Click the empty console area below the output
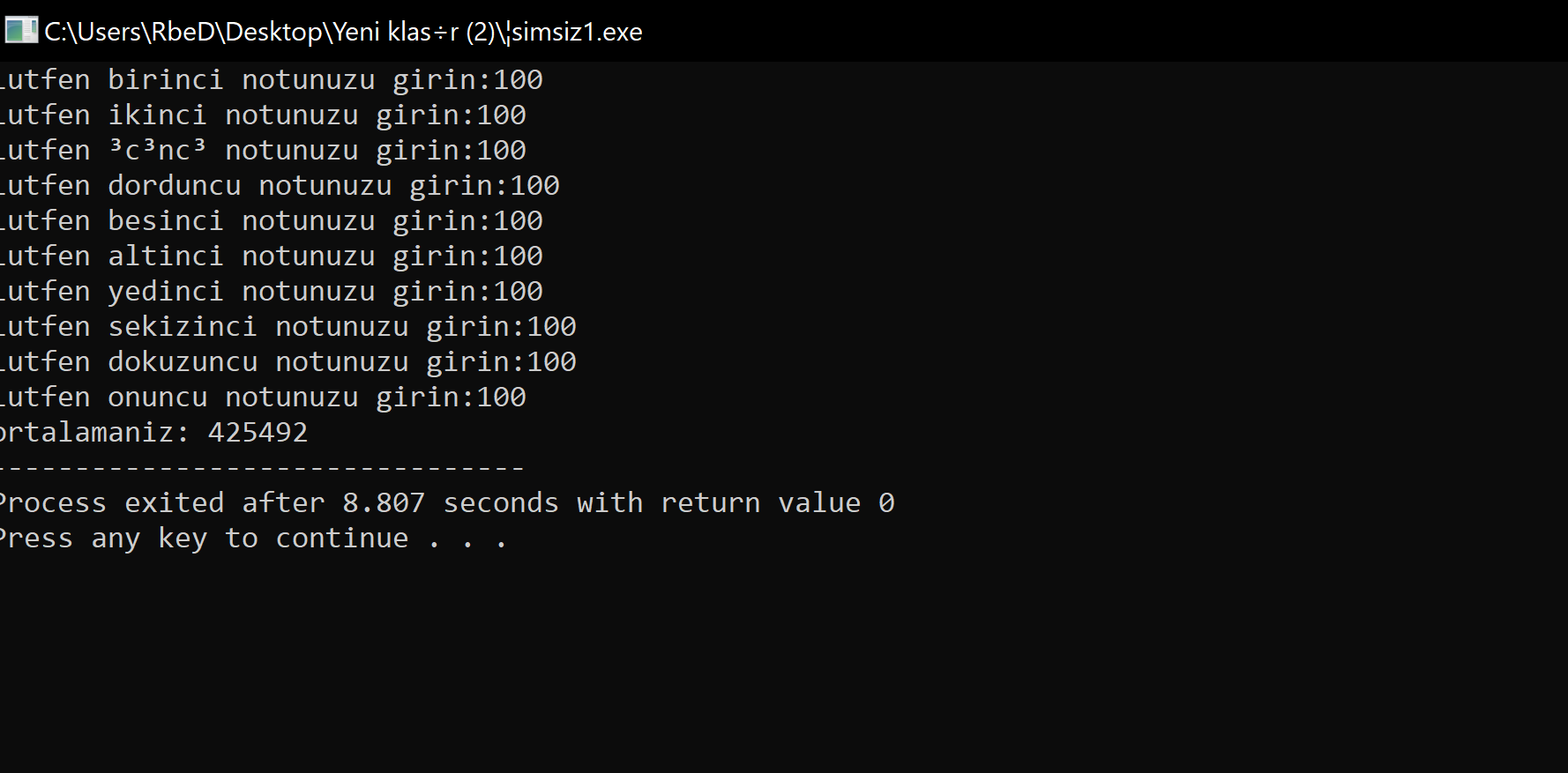1568x773 pixels. pyautogui.click(x=783, y=661)
